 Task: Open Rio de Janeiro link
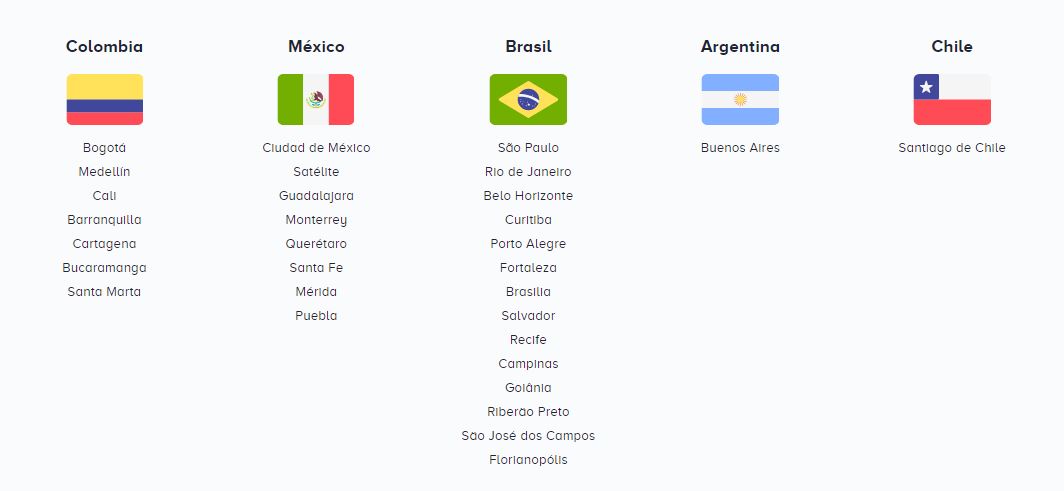[x=528, y=172]
